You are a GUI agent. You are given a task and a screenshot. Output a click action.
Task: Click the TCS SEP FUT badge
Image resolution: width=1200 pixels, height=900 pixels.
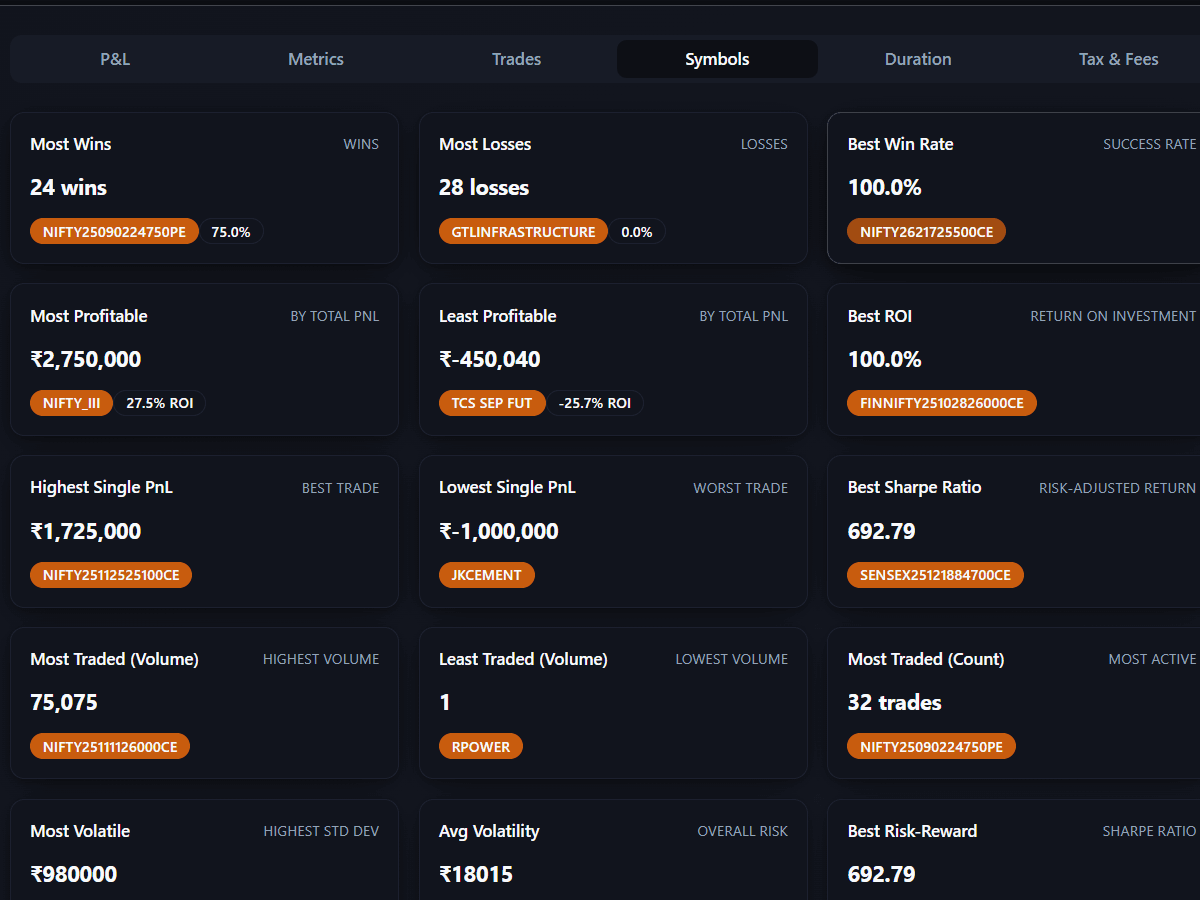(x=492, y=403)
